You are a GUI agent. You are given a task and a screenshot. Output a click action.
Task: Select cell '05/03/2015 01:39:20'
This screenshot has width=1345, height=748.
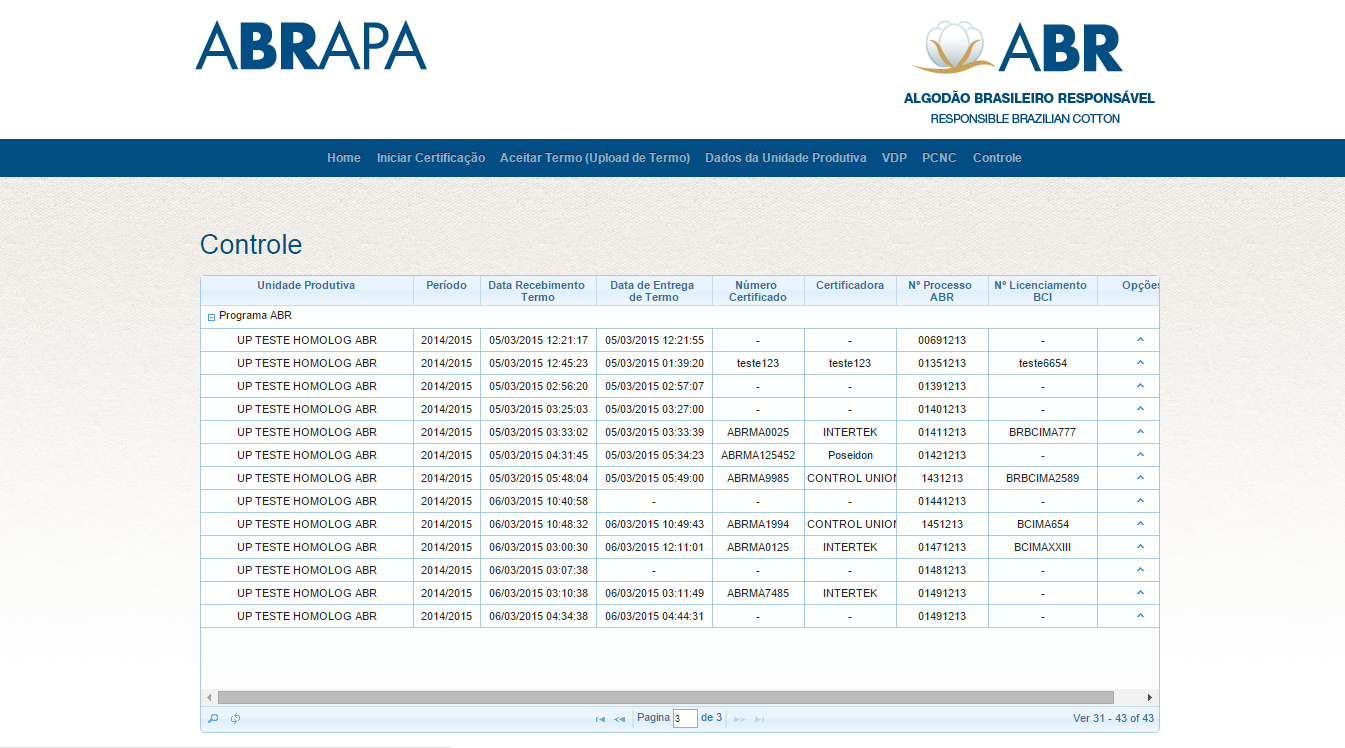654,363
